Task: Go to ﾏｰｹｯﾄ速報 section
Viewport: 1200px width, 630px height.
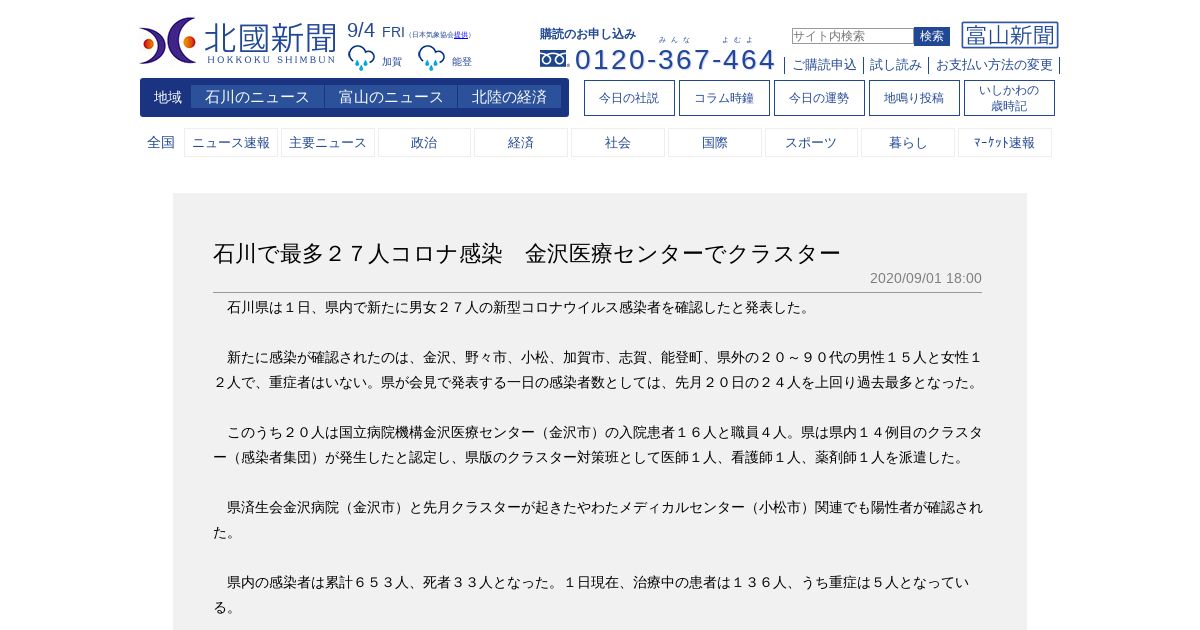Action: click(x=1005, y=143)
